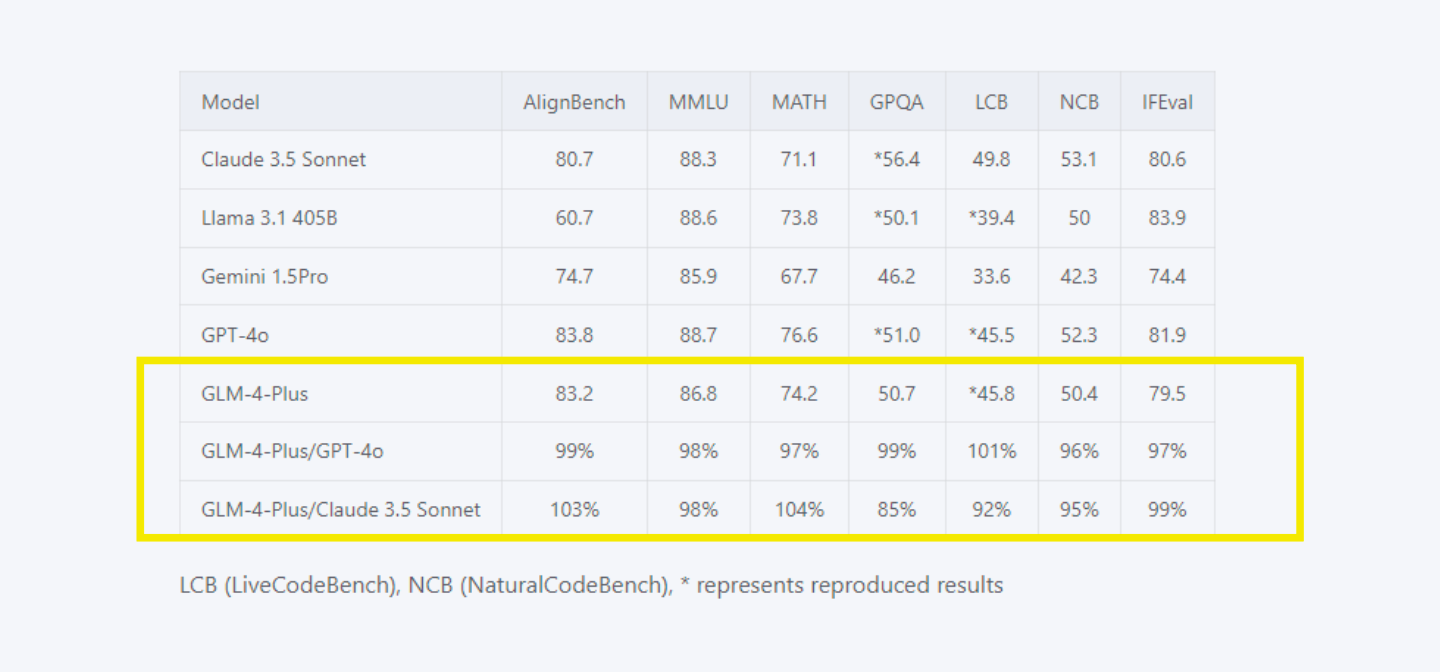Image resolution: width=1440 pixels, height=672 pixels.
Task: Select the IFEval column header
Action: coord(1167,102)
